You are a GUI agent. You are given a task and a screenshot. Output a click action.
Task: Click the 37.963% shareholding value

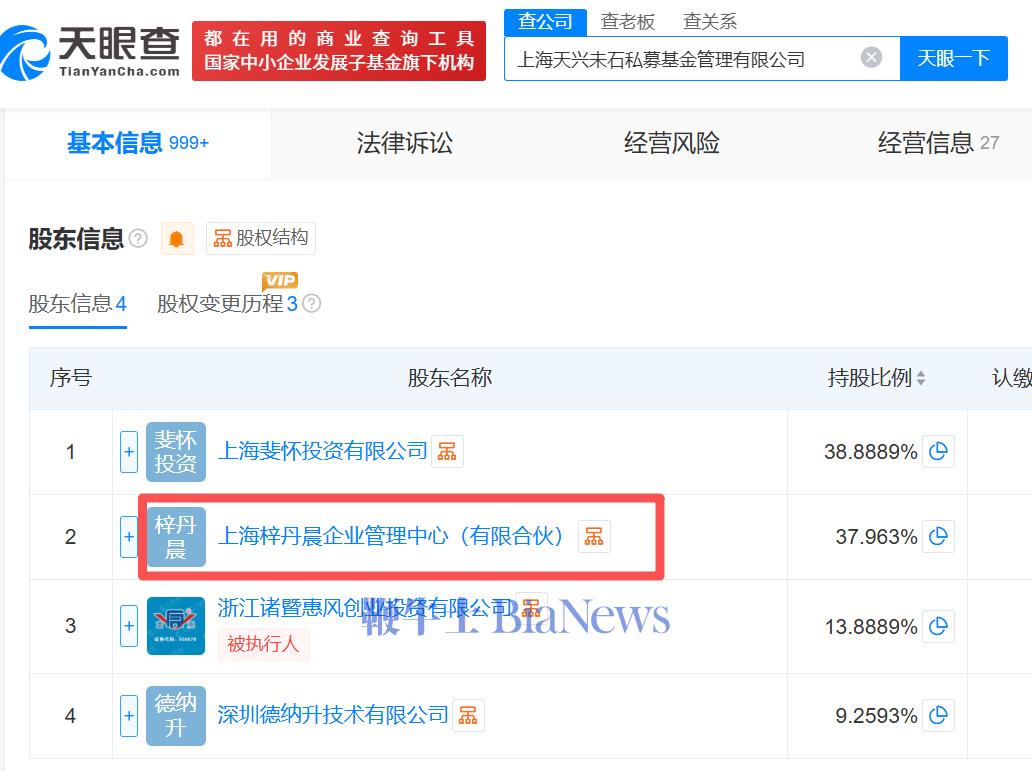(876, 537)
